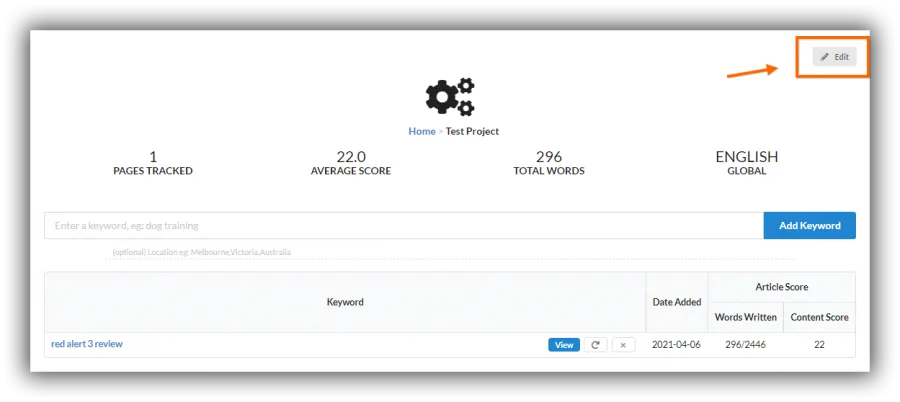Focus the keyword entry field
900x402 pixels.
point(404,226)
